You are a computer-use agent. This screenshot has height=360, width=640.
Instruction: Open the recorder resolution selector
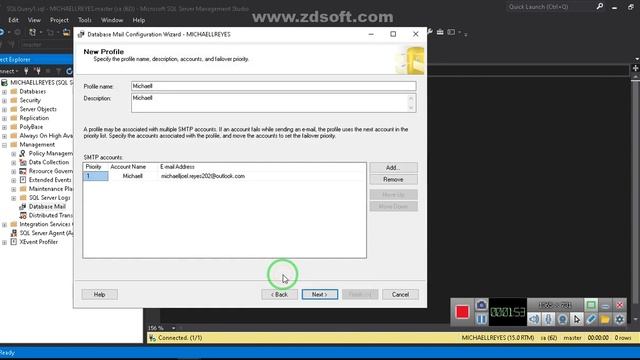[555, 305]
